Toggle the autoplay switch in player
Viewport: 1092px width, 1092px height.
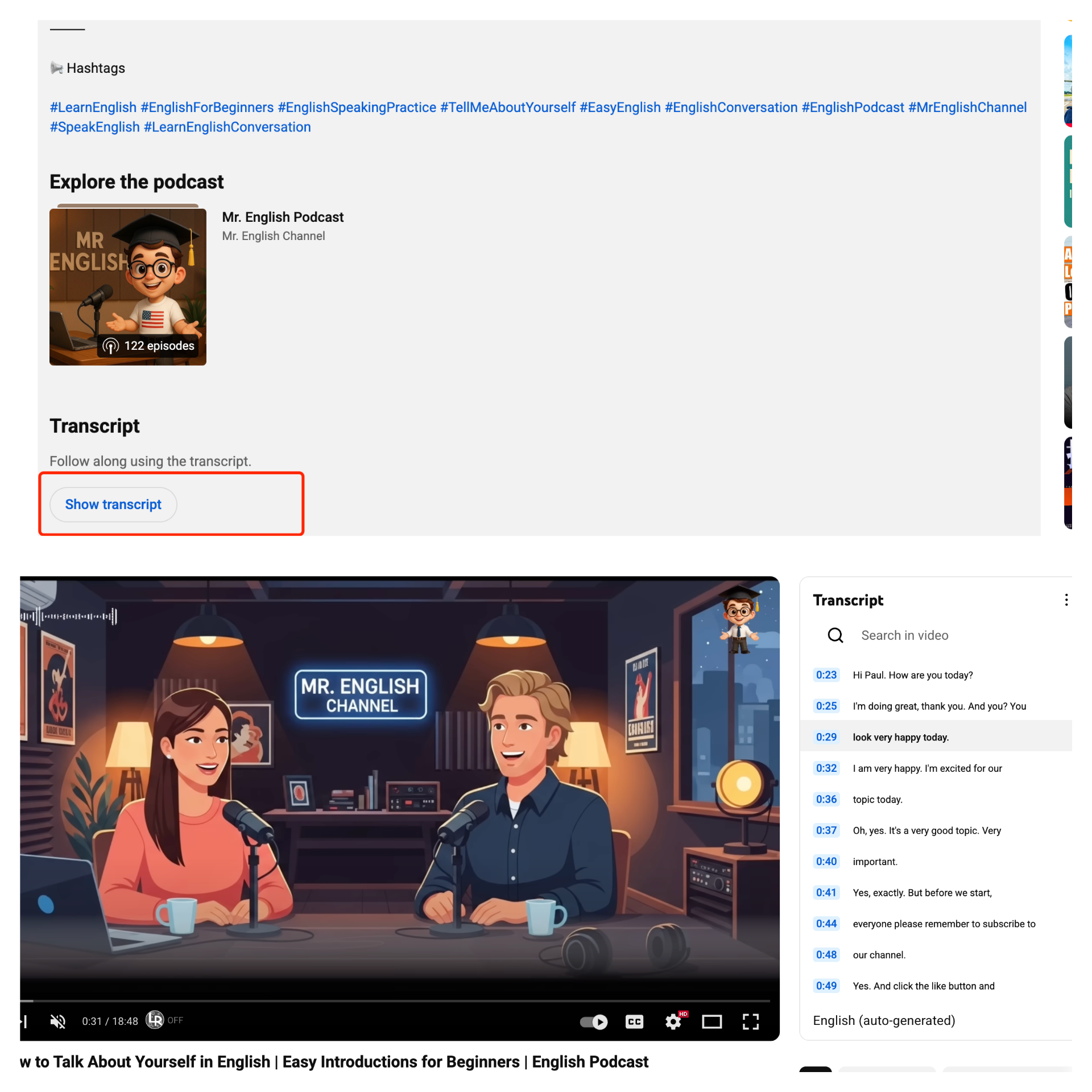tap(593, 1022)
